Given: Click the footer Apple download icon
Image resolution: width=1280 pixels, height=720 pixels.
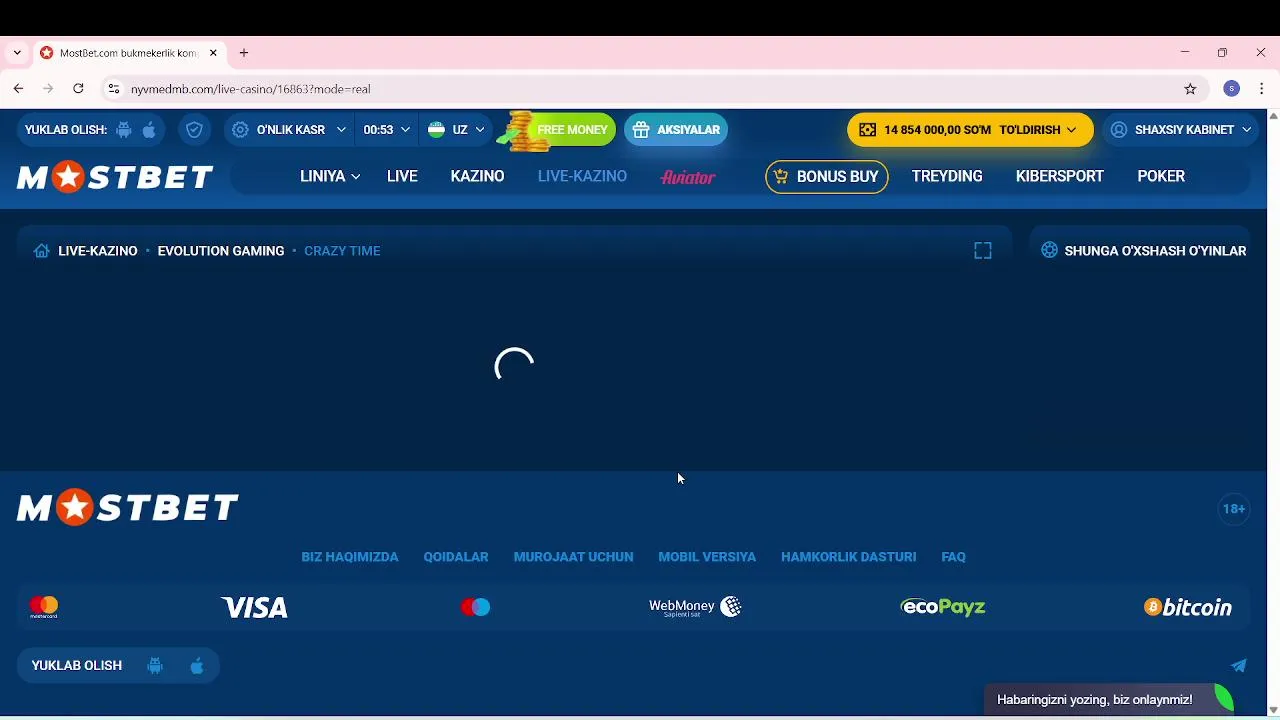Looking at the screenshot, I should [197, 666].
